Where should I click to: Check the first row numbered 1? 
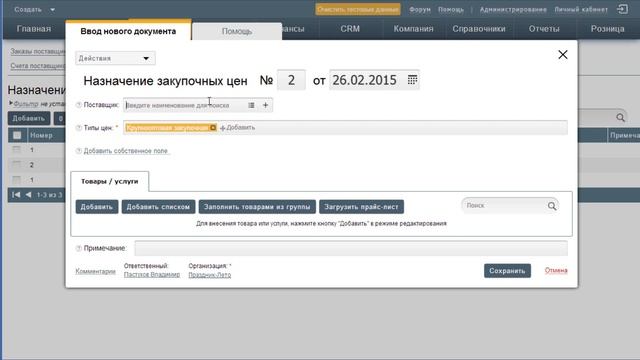point(16,150)
